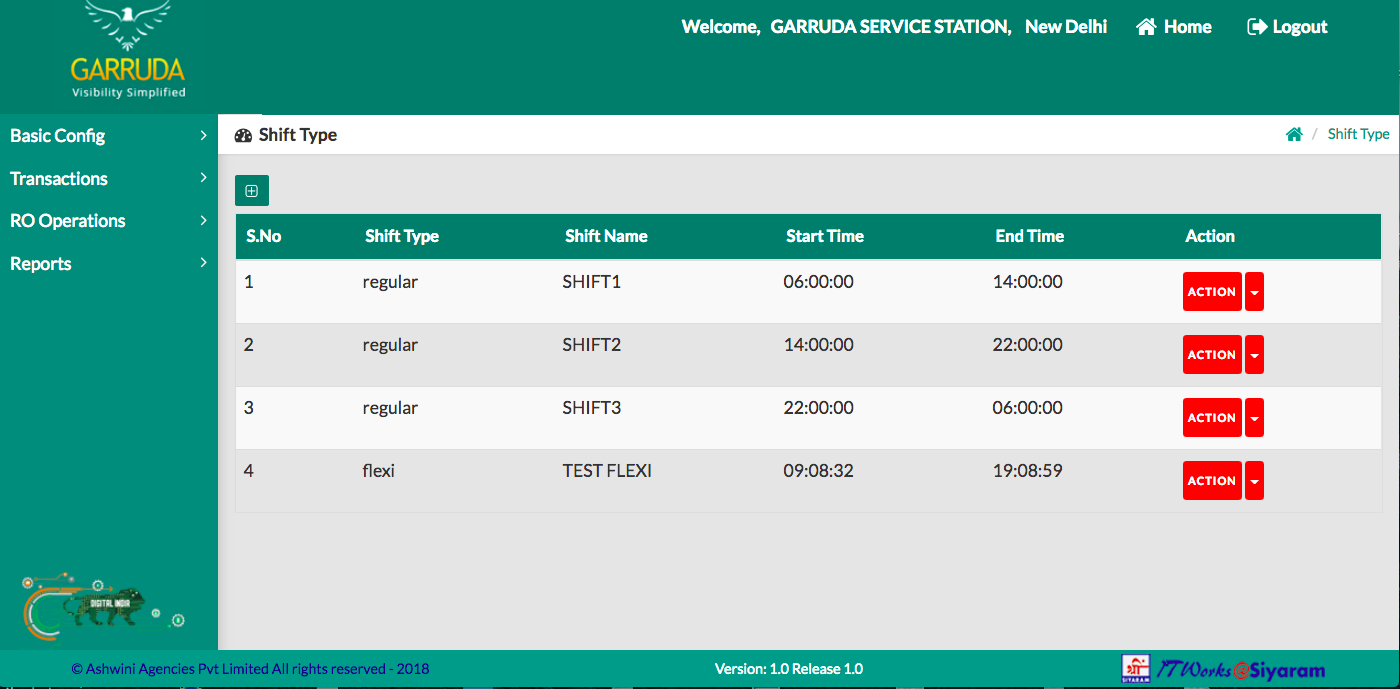The image size is (1400, 689).
Task: Click the Version 1.0 Release 1.0 text
Action: [x=789, y=669]
